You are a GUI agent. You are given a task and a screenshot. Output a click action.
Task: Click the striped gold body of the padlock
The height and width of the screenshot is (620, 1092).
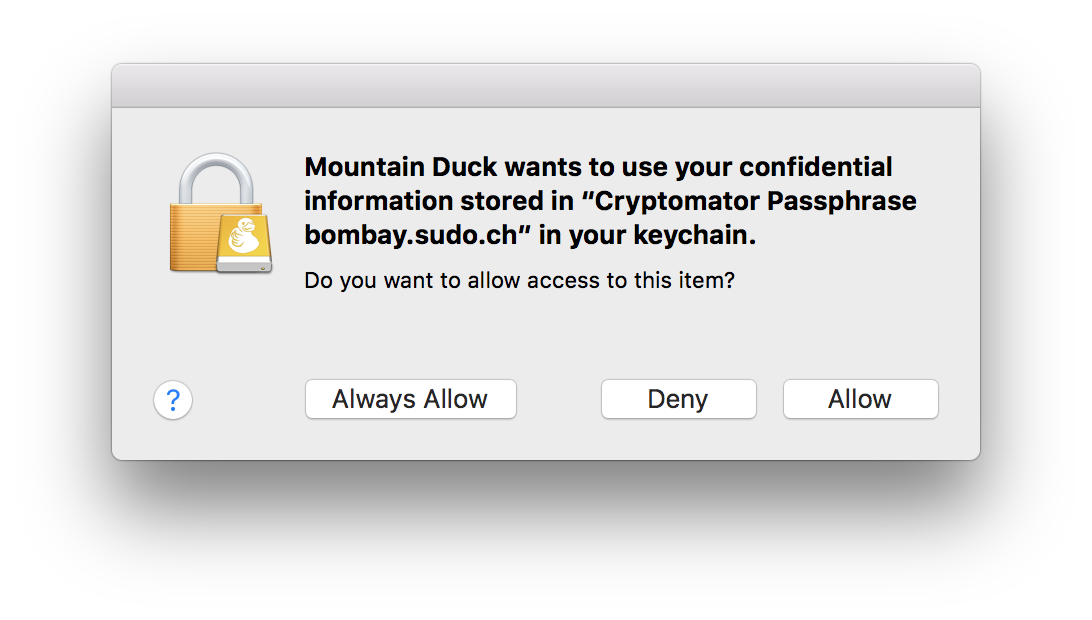point(194,237)
